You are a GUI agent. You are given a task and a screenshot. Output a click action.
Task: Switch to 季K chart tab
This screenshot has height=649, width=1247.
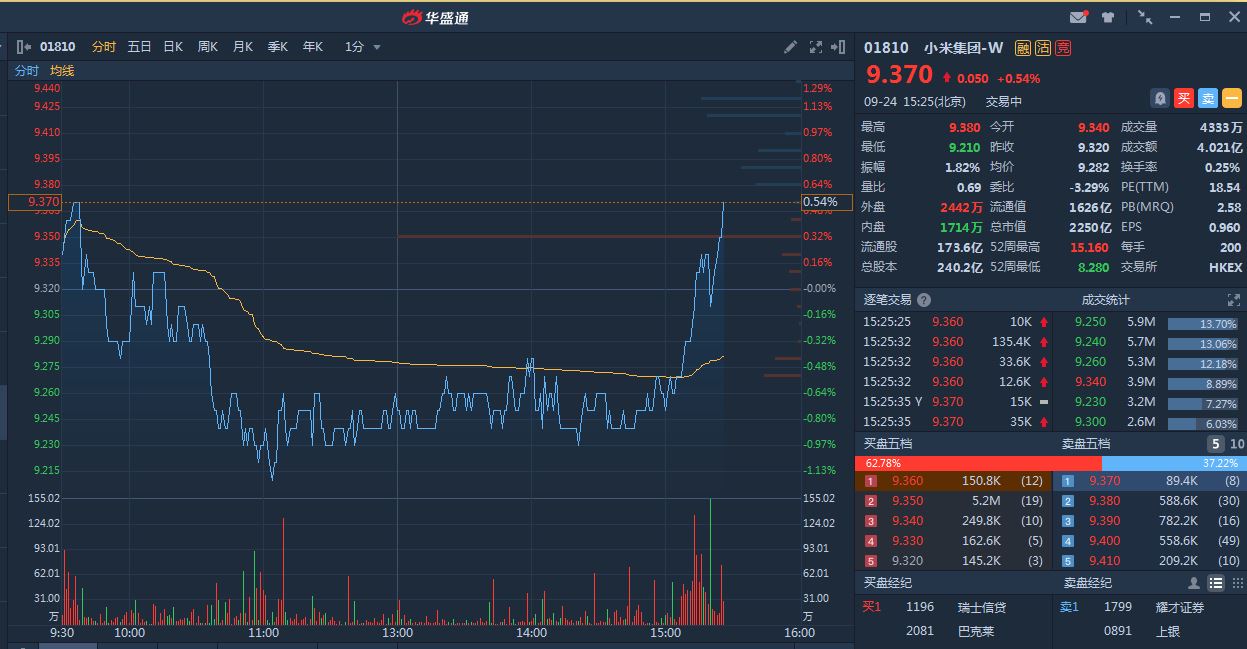point(278,47)
